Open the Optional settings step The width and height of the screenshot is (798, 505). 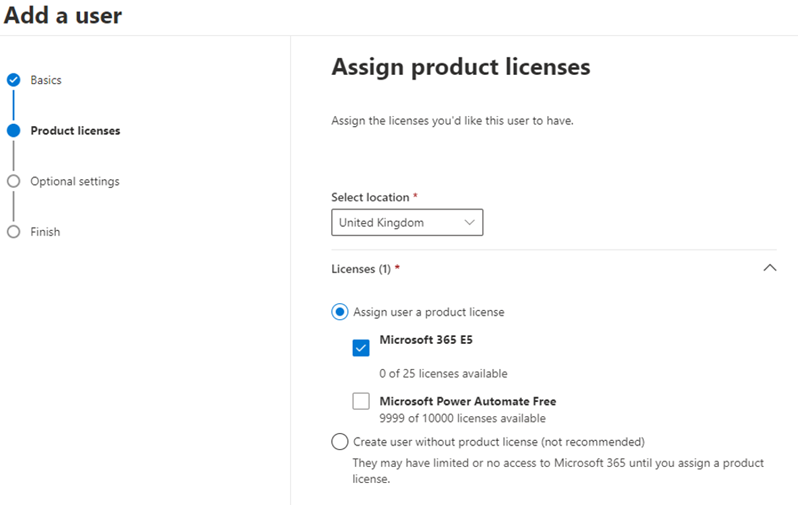pos(75,181)
